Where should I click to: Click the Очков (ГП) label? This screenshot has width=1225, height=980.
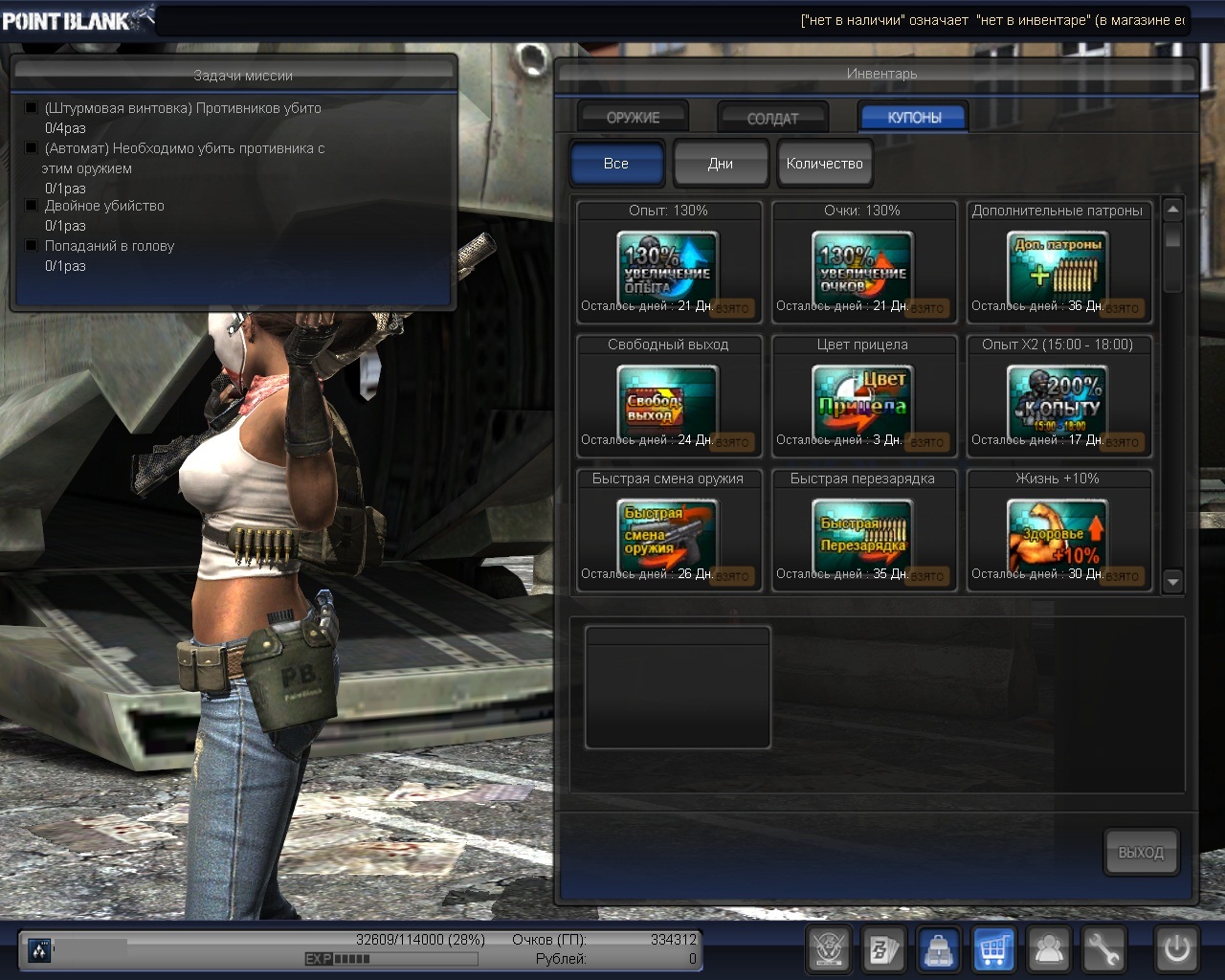coord(549,940)
